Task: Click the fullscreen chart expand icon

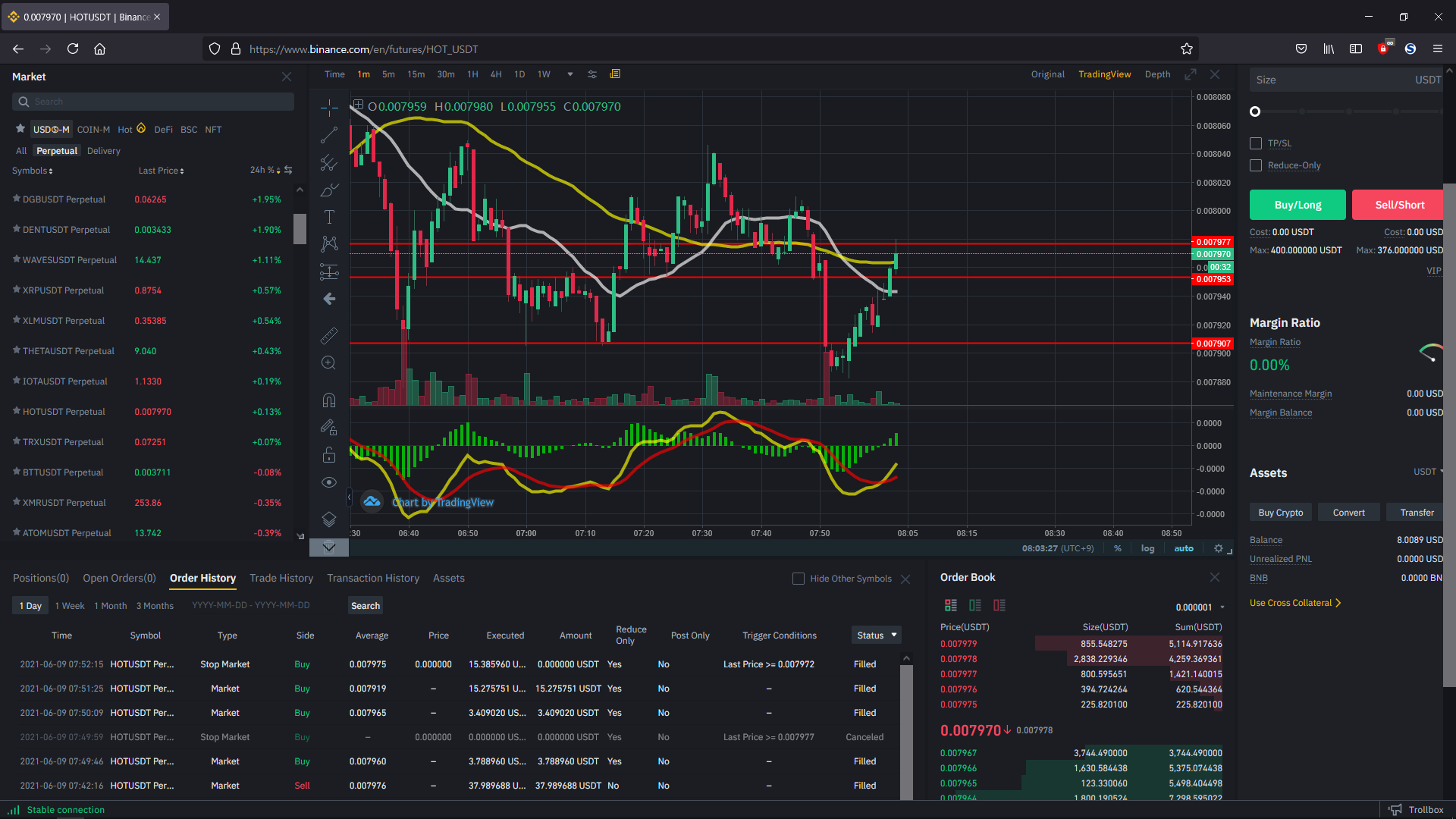Action: point(1191,74)
